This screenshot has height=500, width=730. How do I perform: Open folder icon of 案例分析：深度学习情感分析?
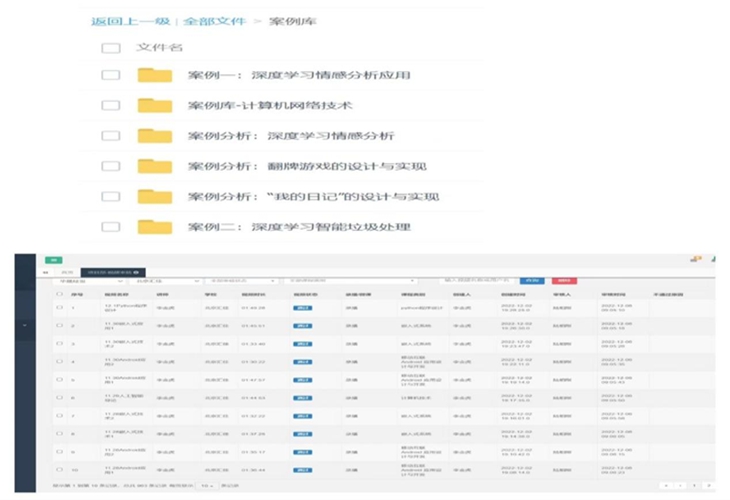[155, 136]
